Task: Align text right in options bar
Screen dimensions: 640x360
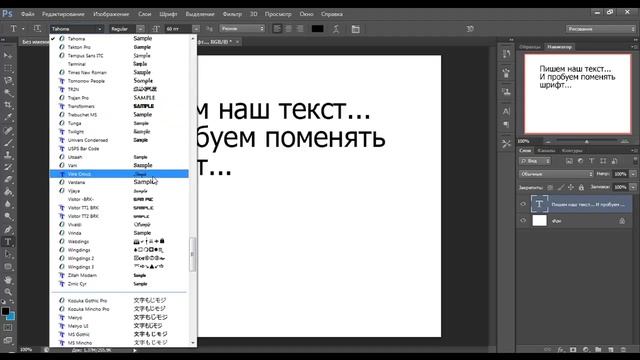Action: [300, 29]
